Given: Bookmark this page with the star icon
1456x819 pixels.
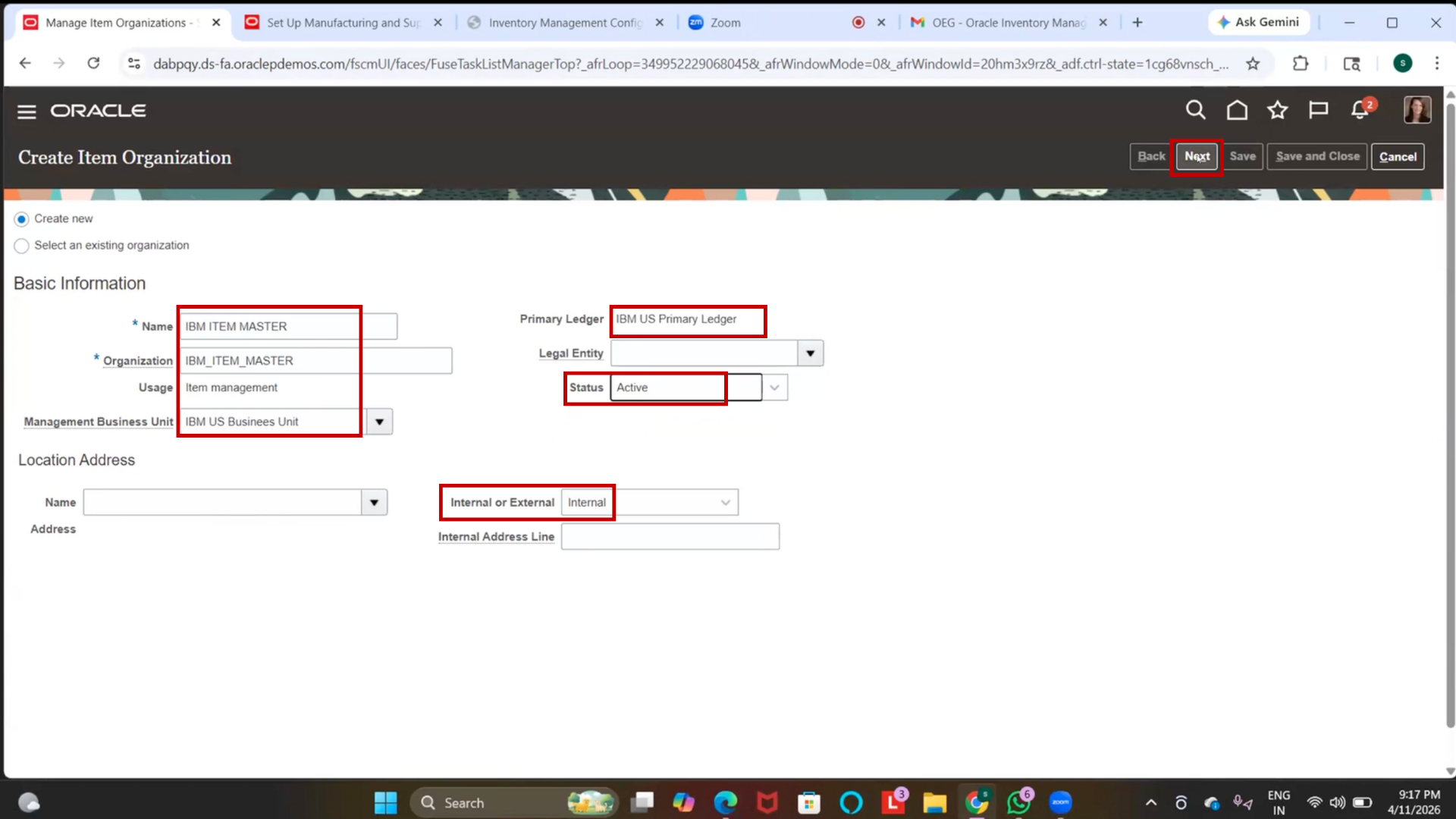Looking at the screenshot, I should (1253, 64).
